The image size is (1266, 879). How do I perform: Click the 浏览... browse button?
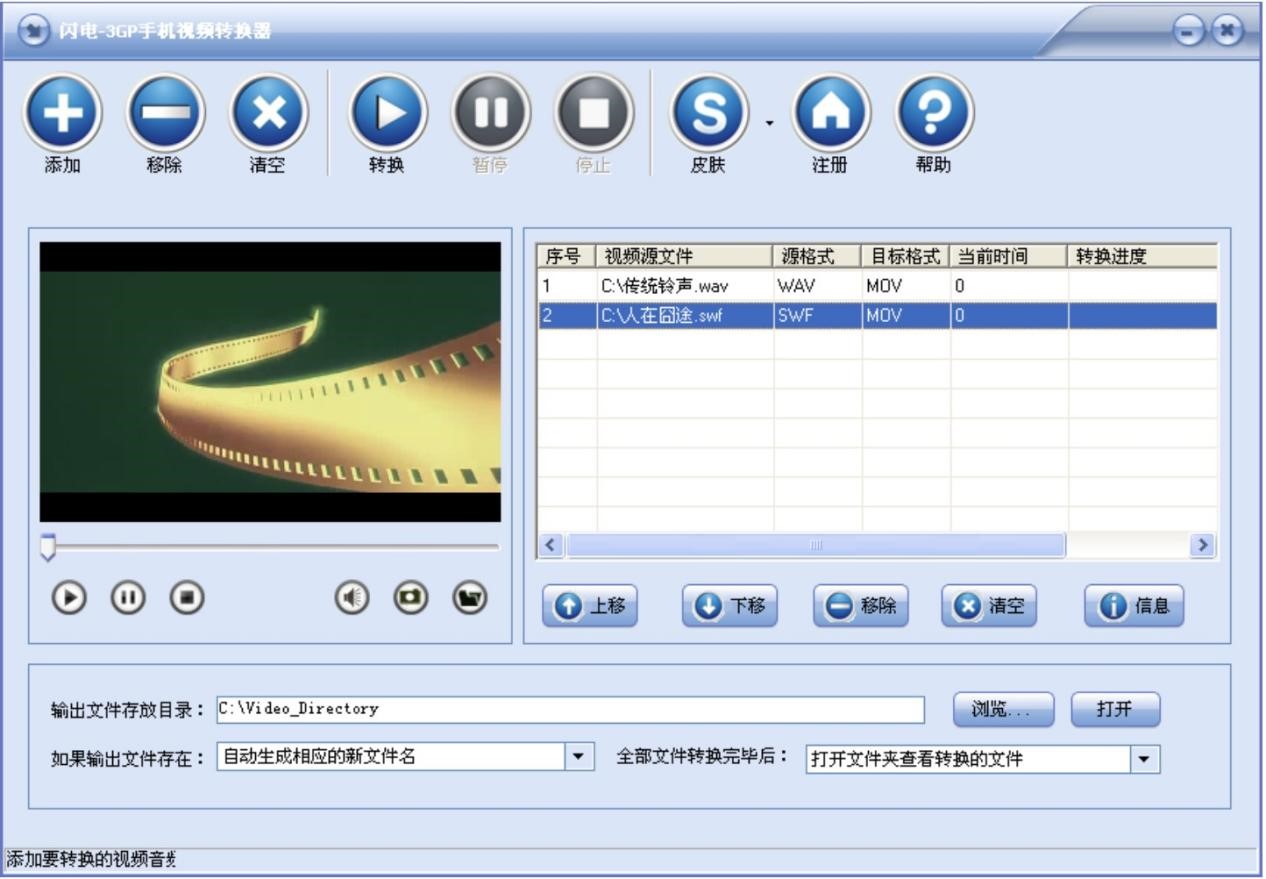[1003, 709]
